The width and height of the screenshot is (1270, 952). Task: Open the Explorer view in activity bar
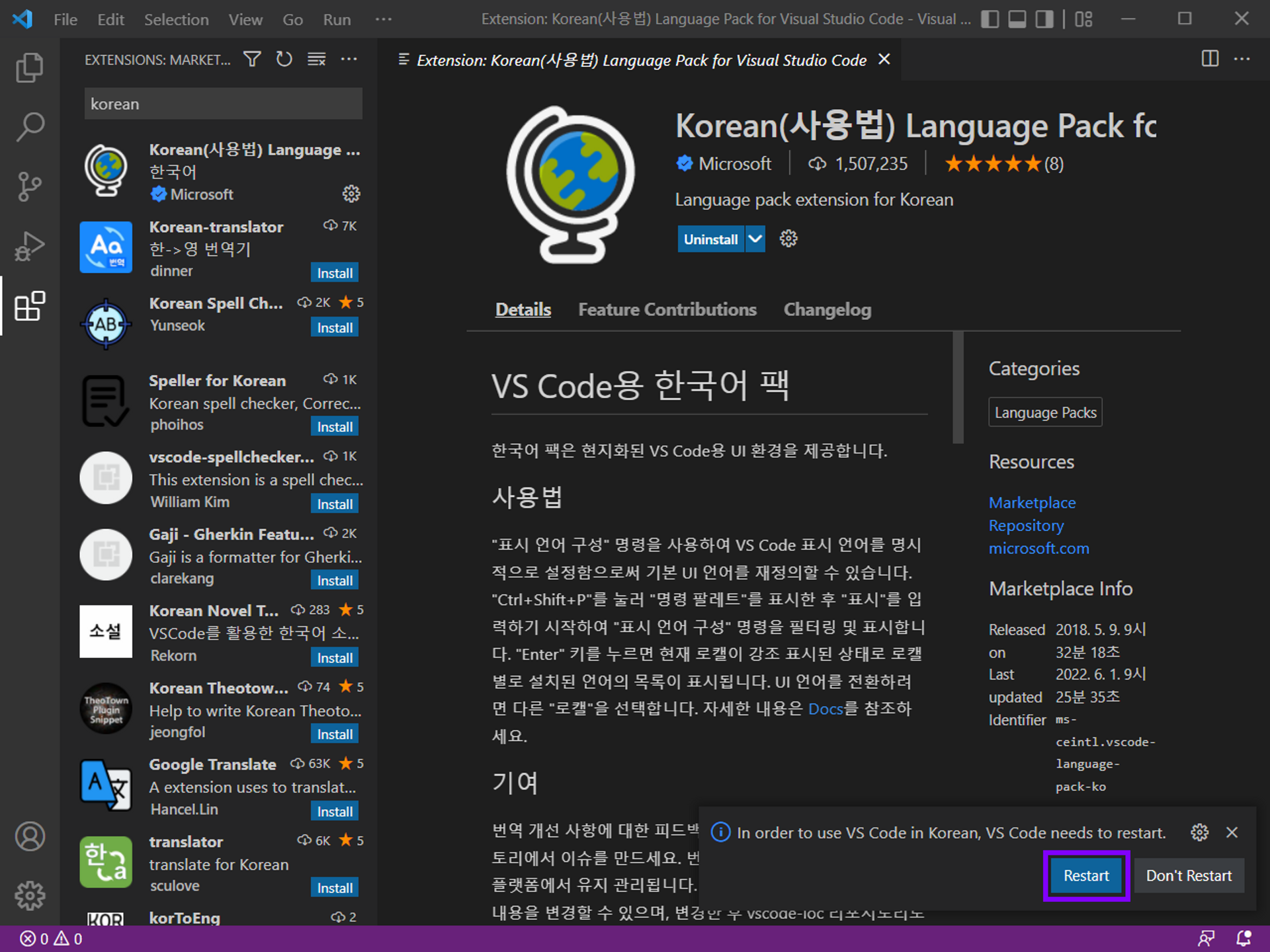(30, 67)
